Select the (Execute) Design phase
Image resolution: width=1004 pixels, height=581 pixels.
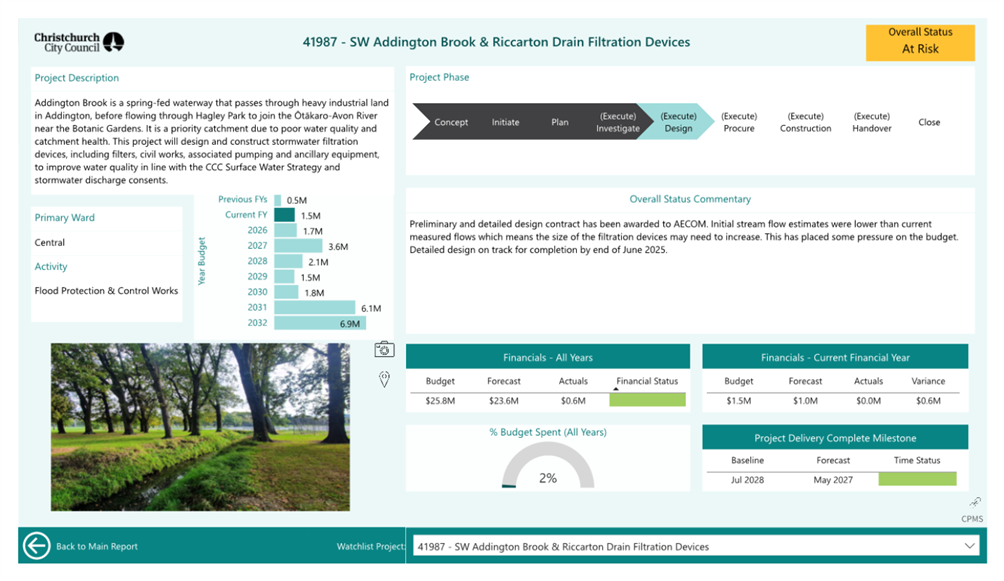[x=678, y=122]
